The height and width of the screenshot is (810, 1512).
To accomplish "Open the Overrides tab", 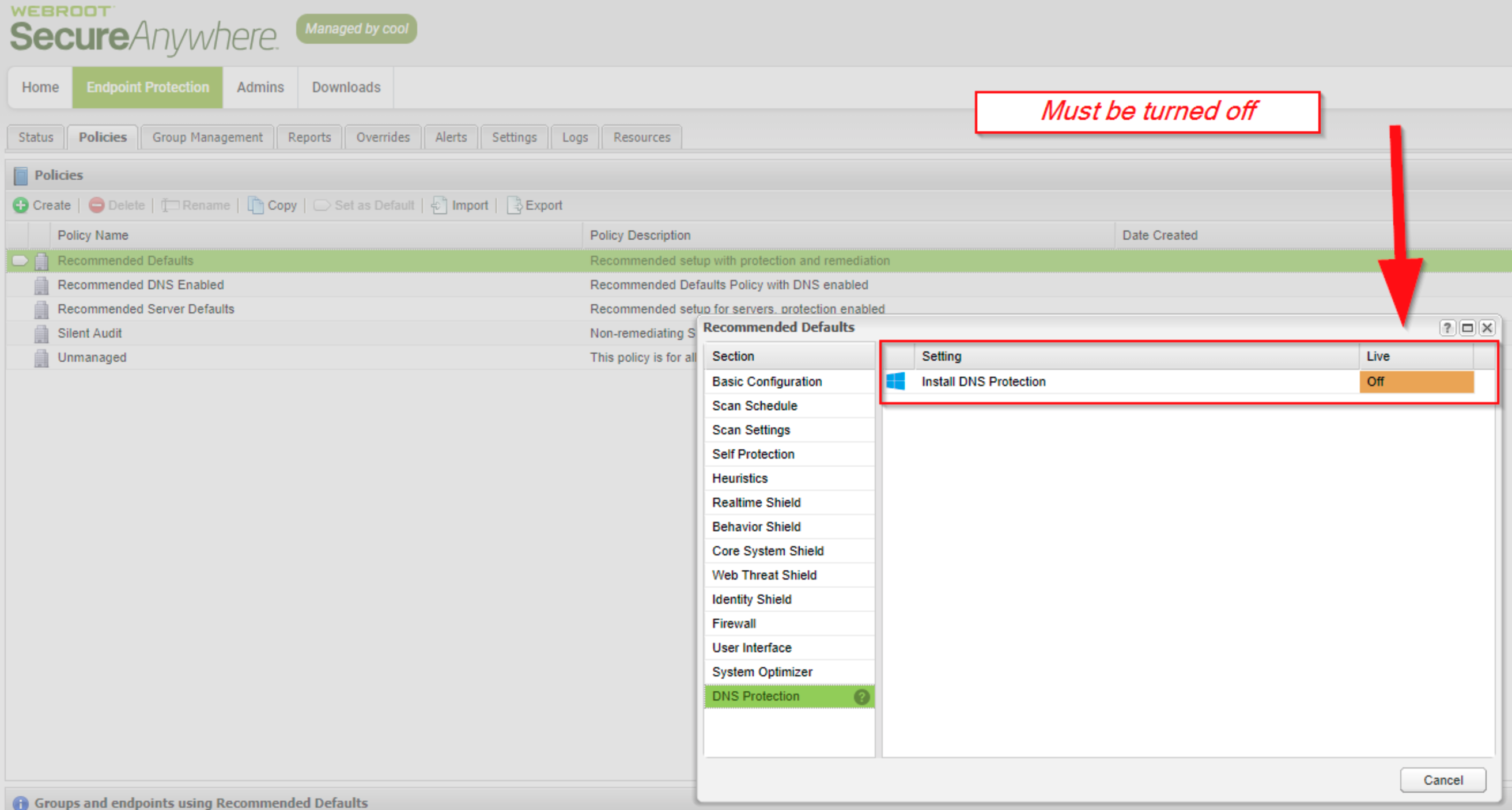I will [383, 137].
